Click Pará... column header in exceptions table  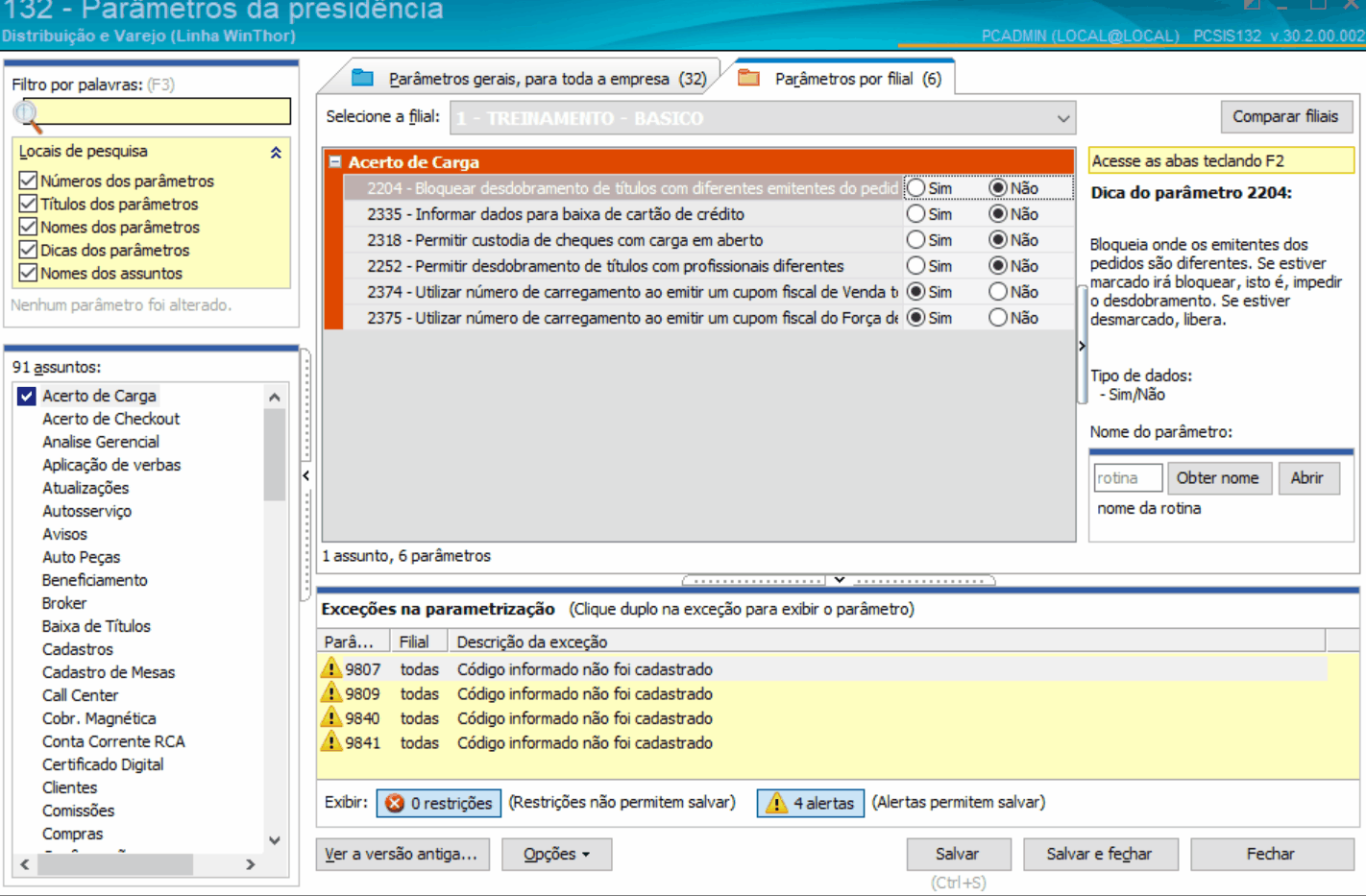(x=354, y=642)
